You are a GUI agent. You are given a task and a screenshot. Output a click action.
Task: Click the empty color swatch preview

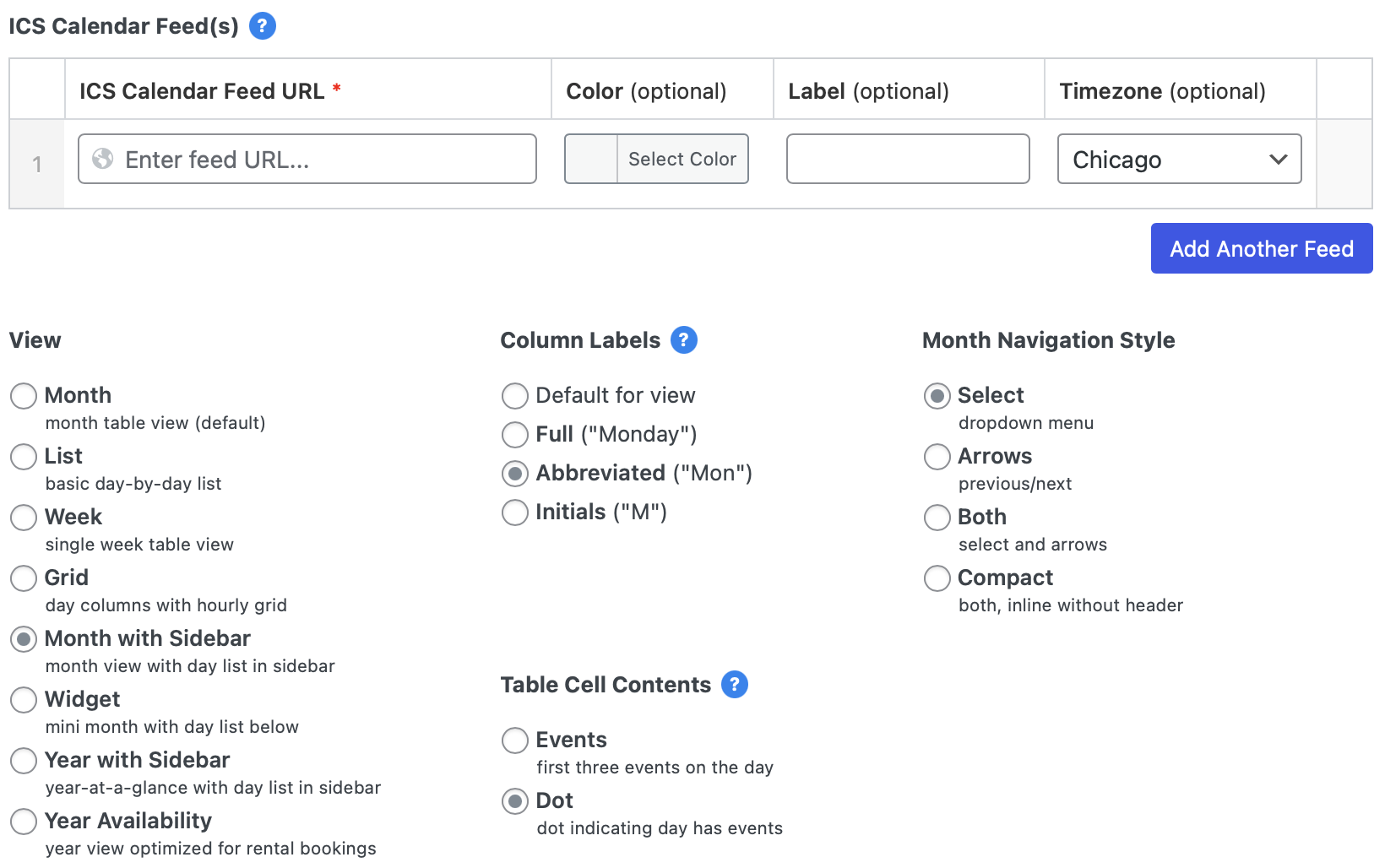(x=591, y=159)
